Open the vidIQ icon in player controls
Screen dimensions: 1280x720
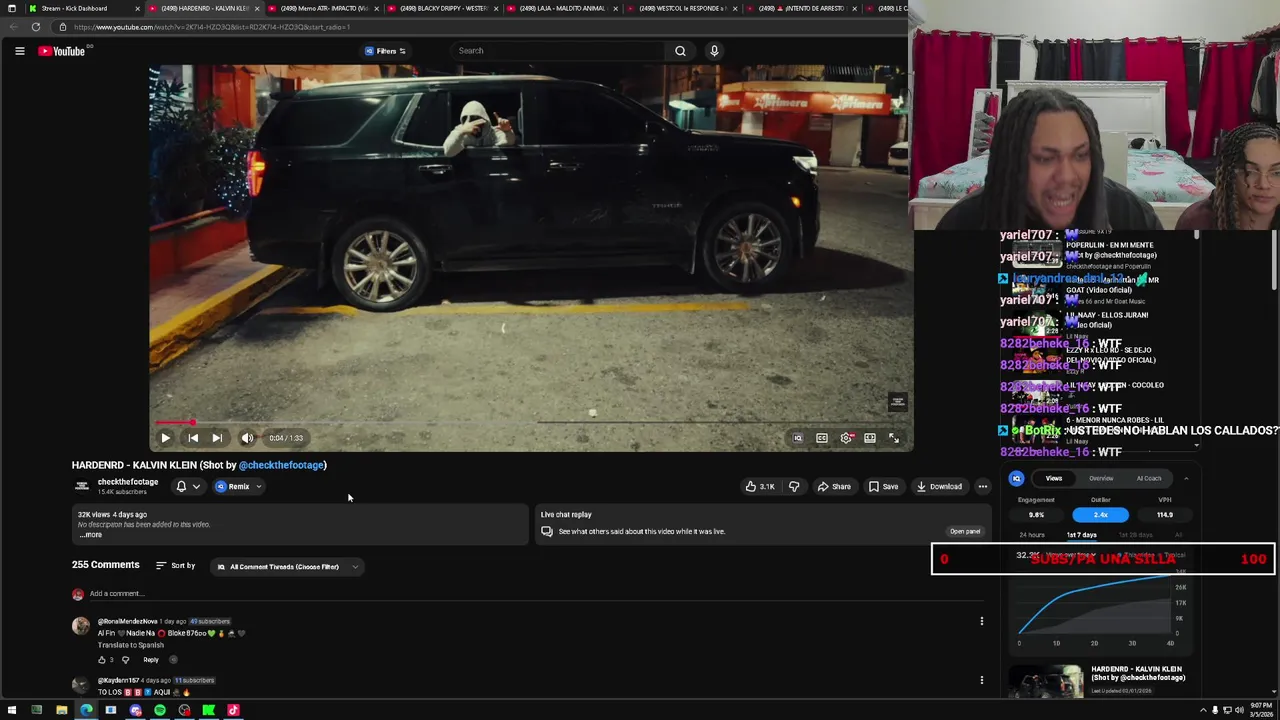(x=798, y=438)
